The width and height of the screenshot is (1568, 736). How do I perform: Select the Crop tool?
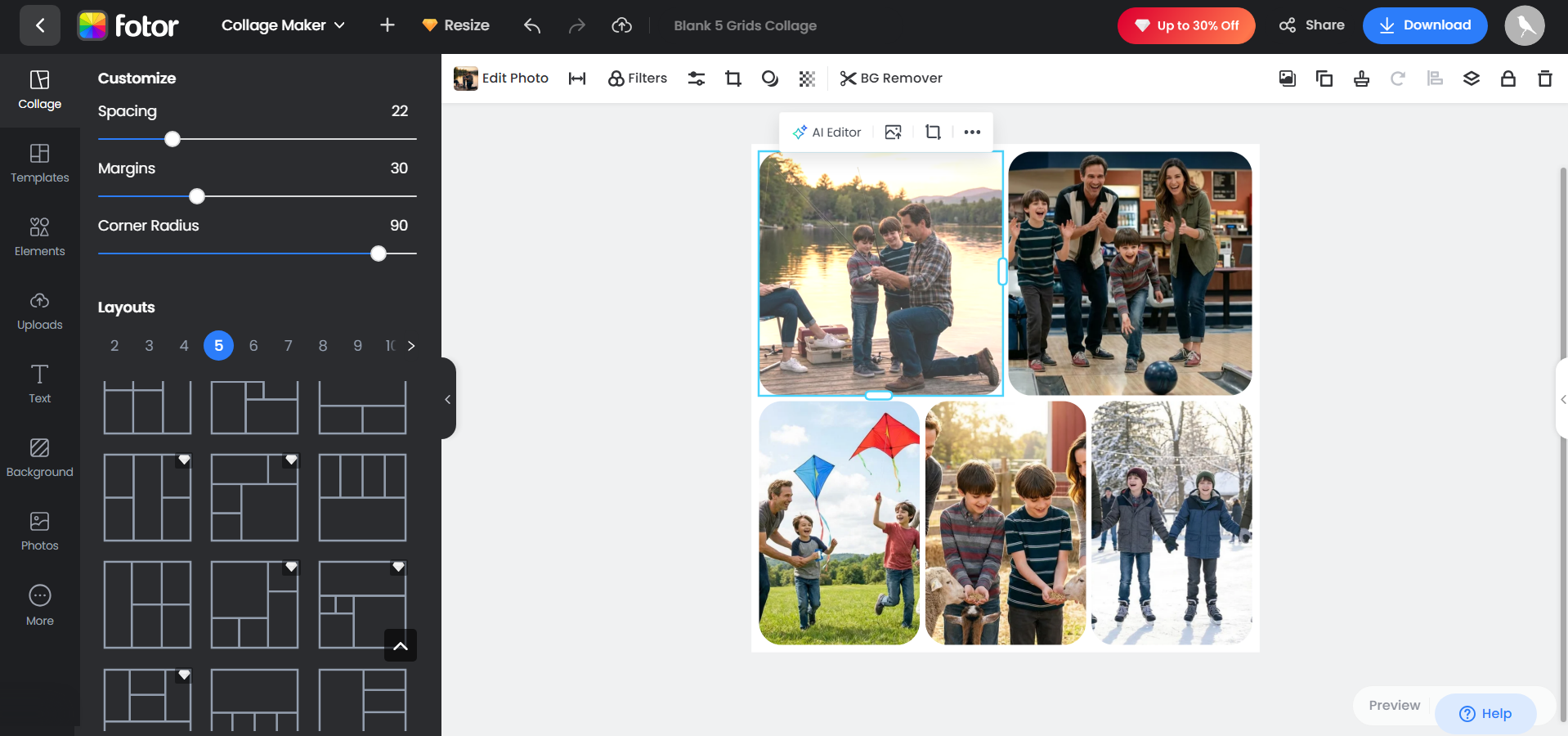click(732, 79)
